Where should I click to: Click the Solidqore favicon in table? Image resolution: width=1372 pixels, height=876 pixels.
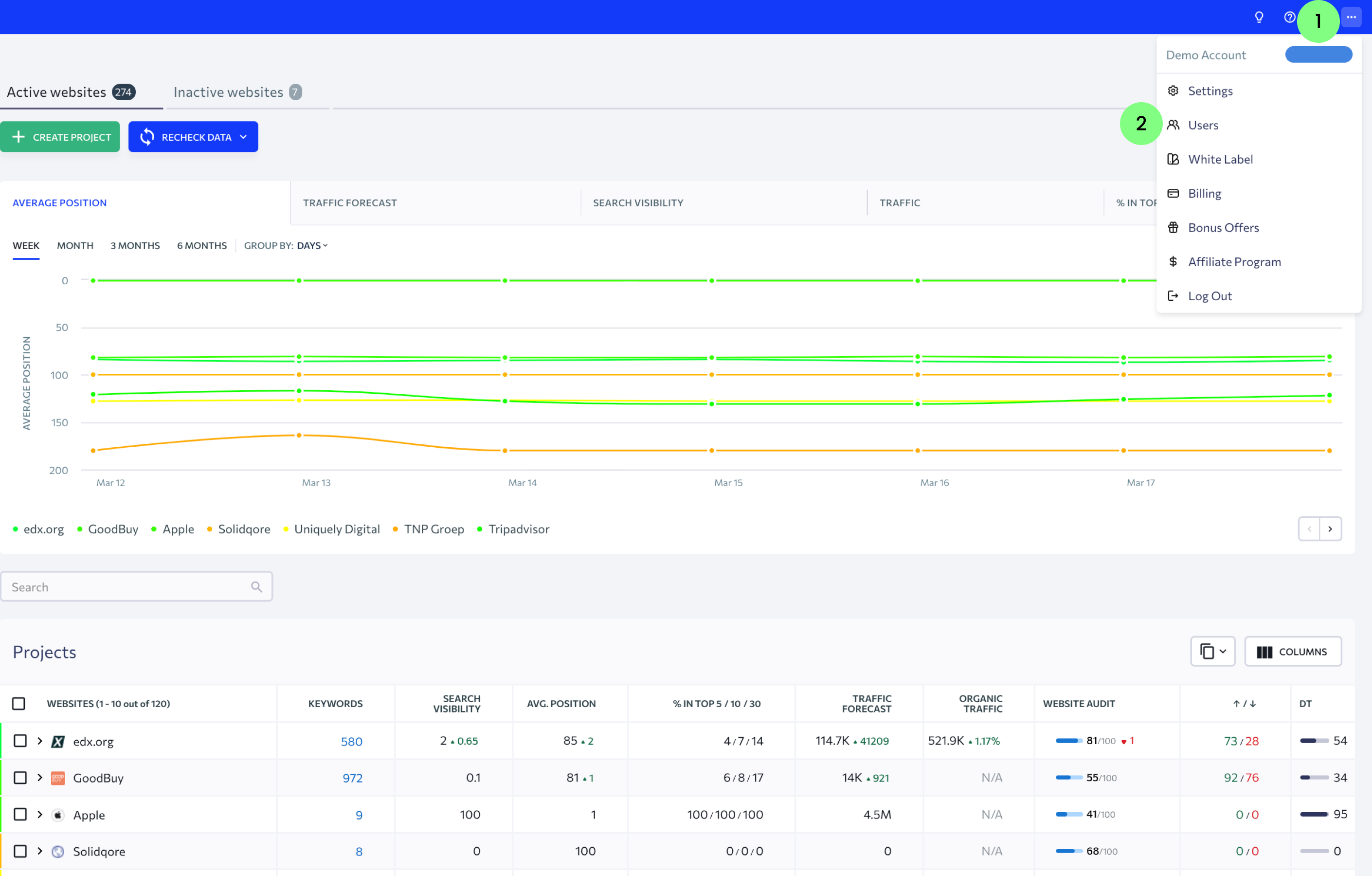coord(57,851)
